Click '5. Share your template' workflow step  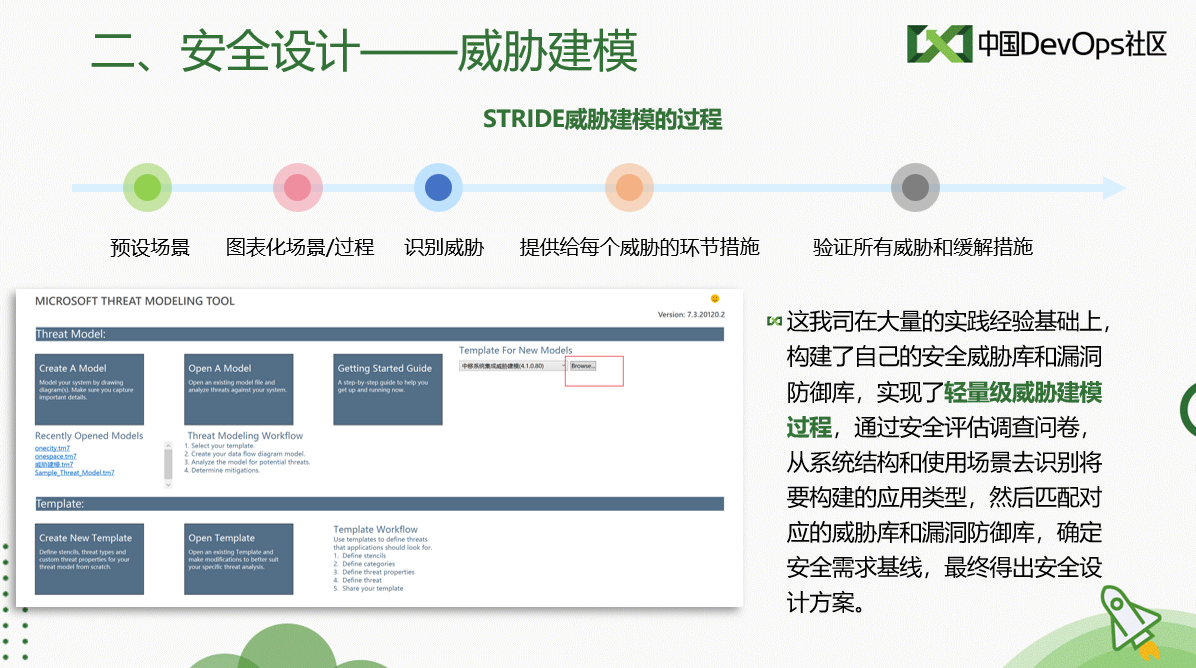(368, 589)
